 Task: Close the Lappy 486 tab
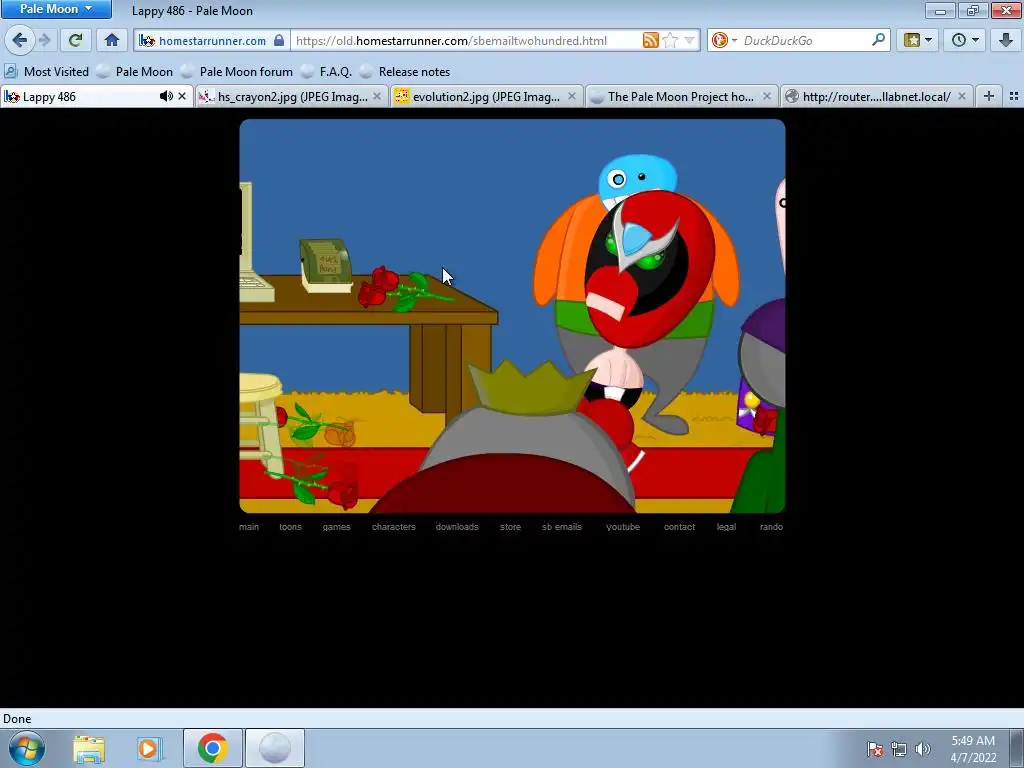182,97
